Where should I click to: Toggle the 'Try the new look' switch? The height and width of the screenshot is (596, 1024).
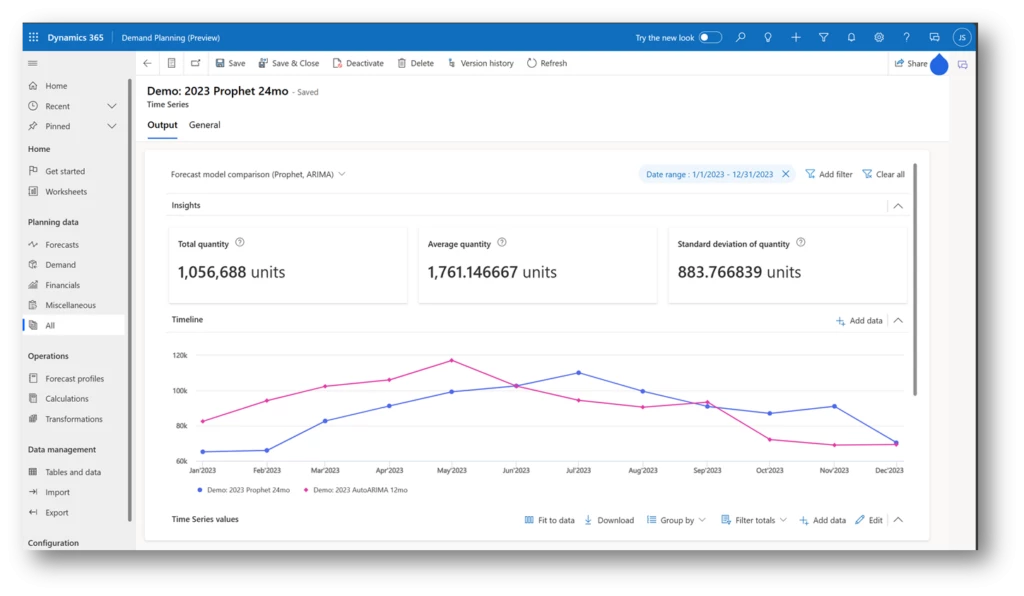click(710, 38)
